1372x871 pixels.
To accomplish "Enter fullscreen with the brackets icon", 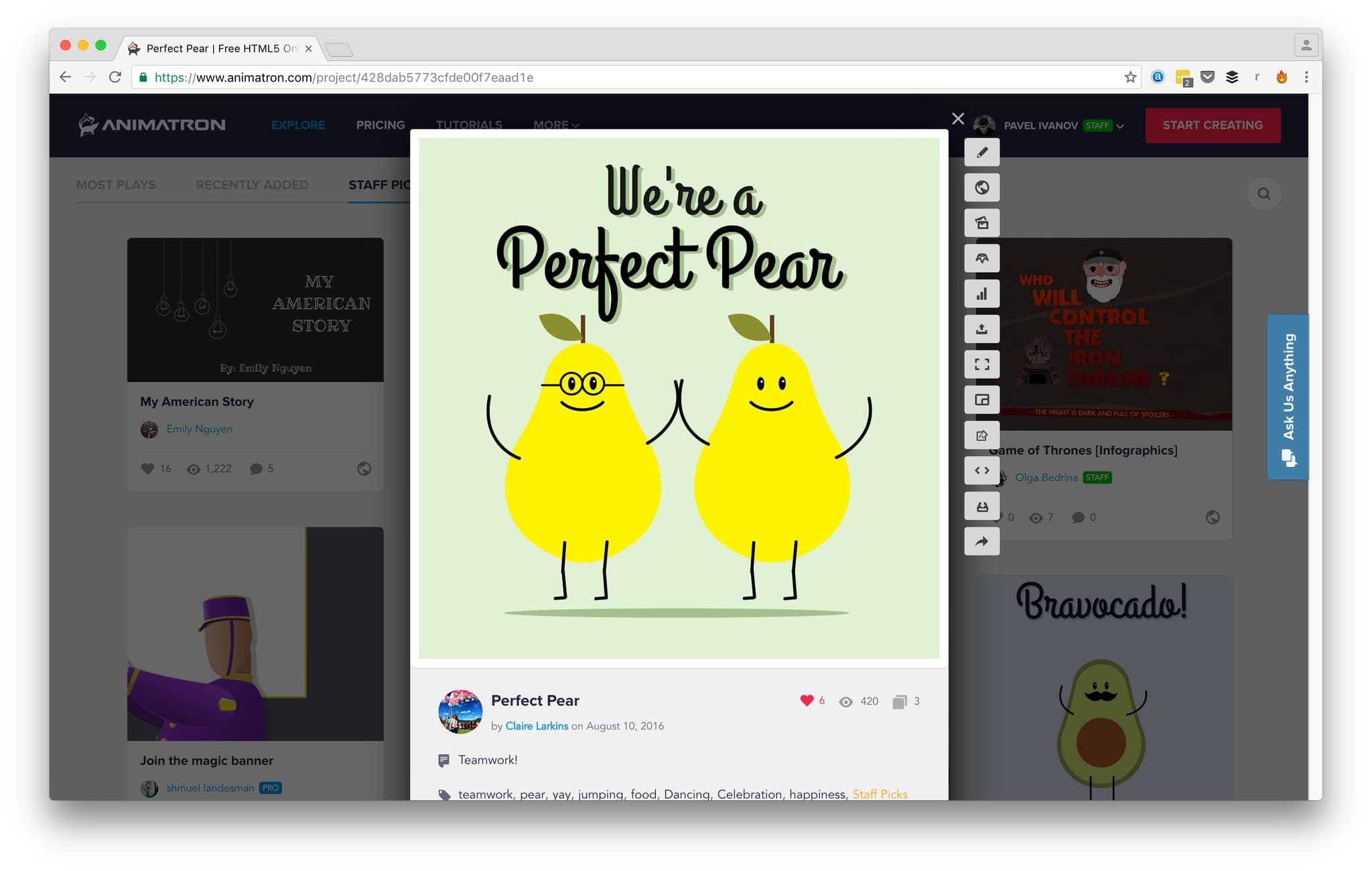I will (981, 364).
